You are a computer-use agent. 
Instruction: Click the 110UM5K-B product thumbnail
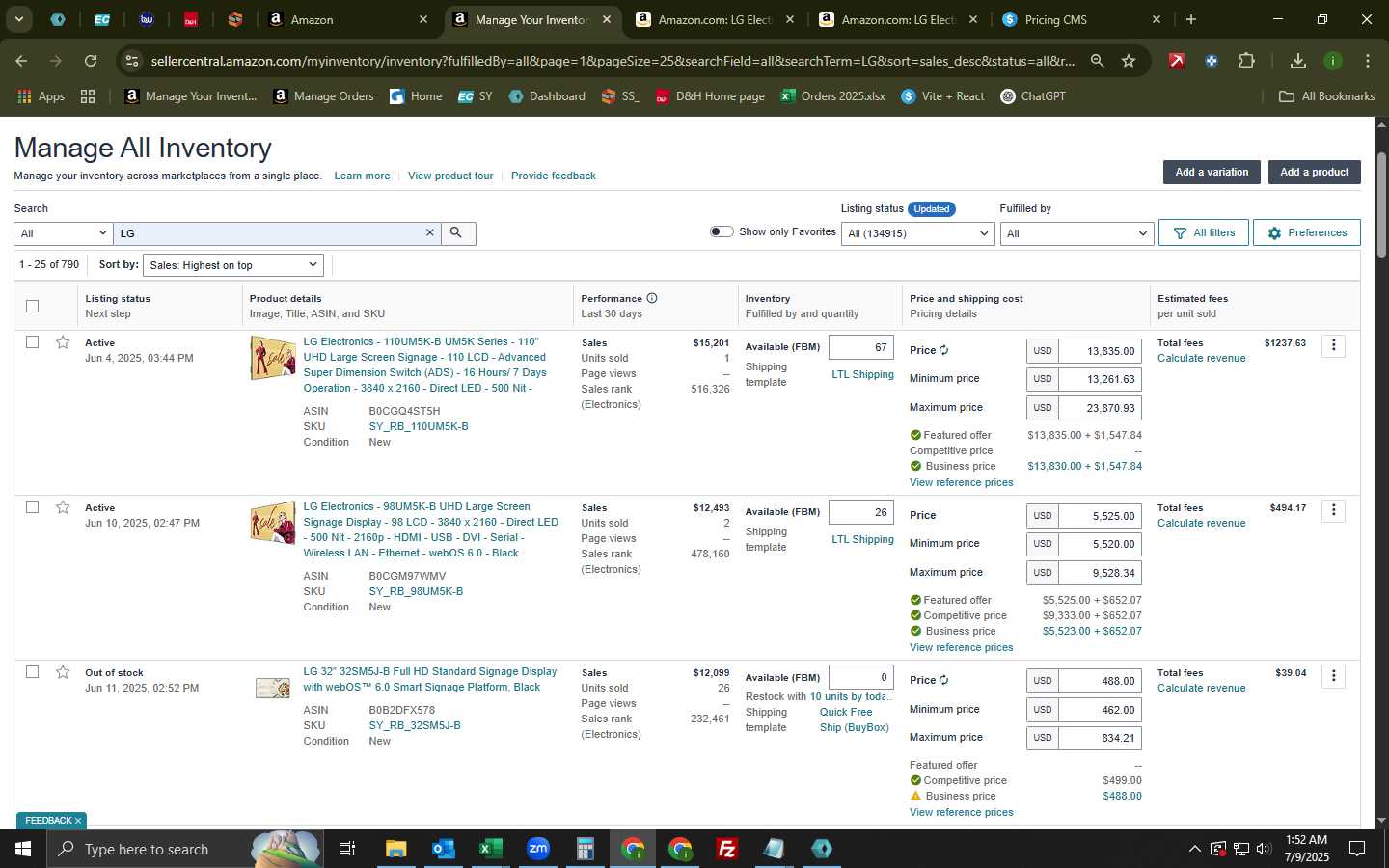pyautogui.click(x=273, y=358)
